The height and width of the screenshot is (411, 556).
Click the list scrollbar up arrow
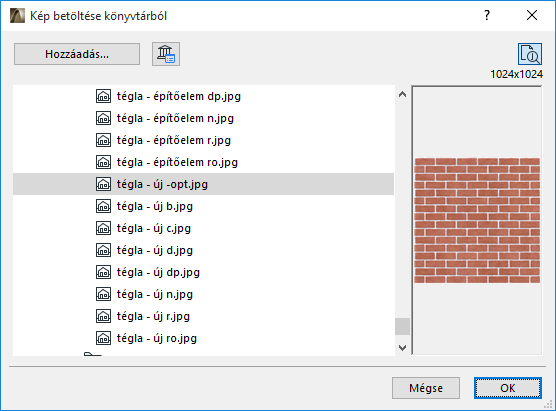click(402, 94)
